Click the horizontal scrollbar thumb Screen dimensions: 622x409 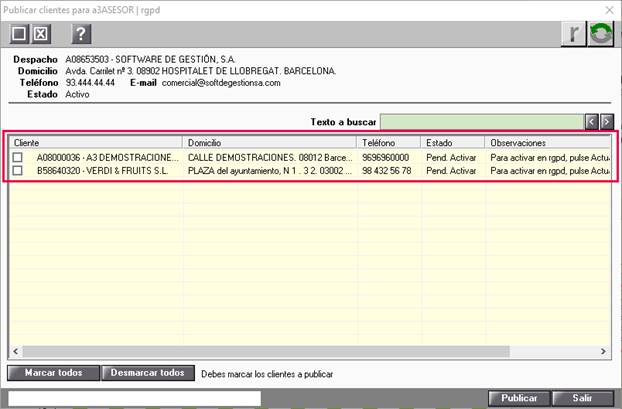[x=266, y=351]
